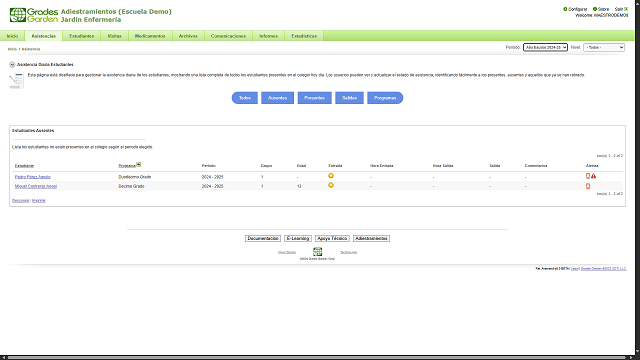Click the Salidas filter button

[x=349, y=98]
